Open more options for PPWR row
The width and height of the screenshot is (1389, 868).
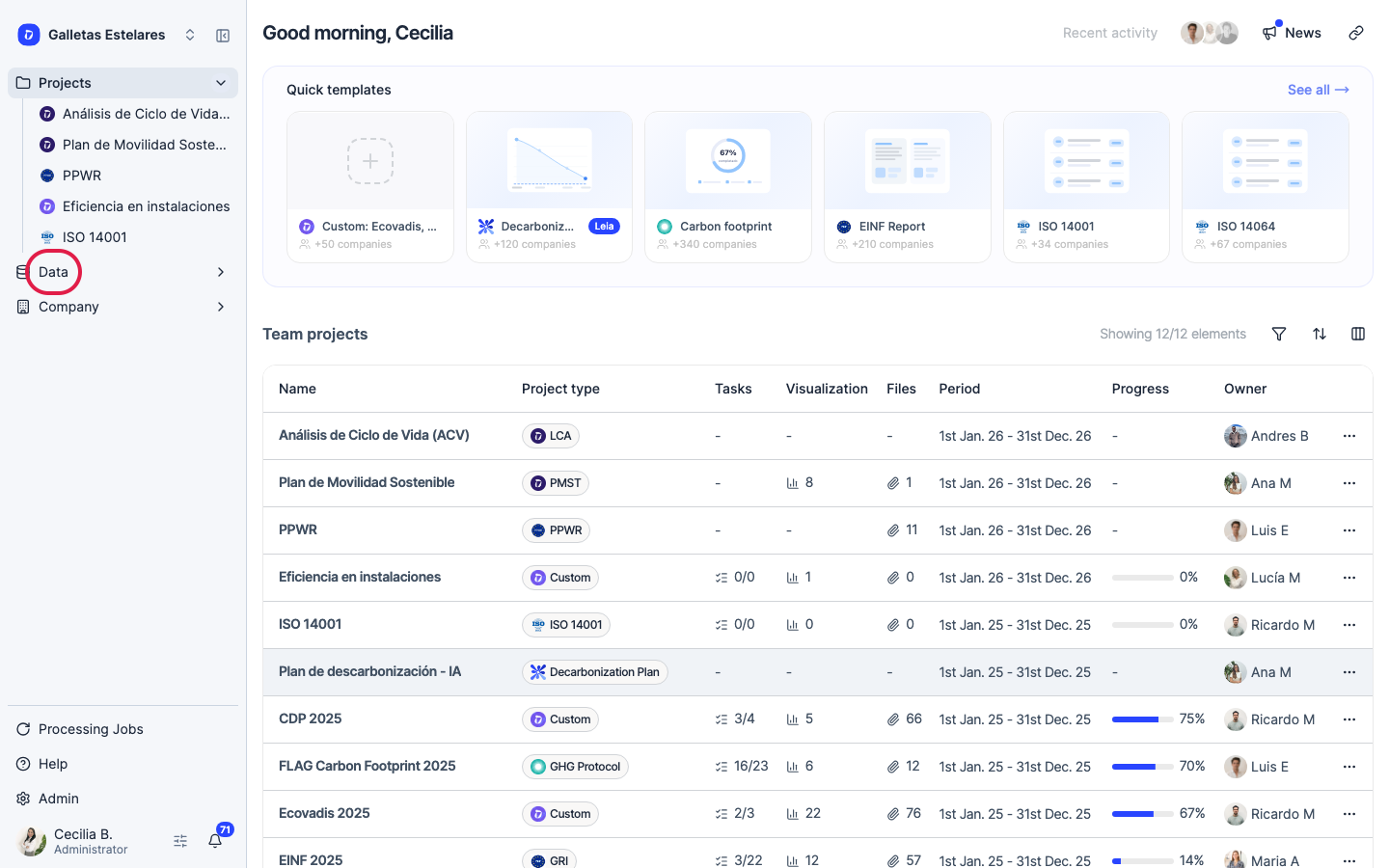tap(1349, 530)
